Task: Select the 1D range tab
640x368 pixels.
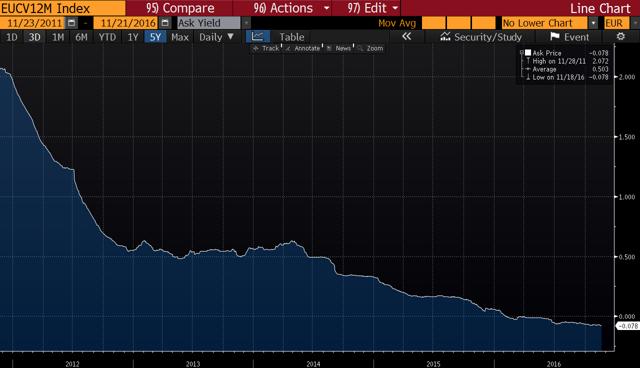Action: point(11,37)
